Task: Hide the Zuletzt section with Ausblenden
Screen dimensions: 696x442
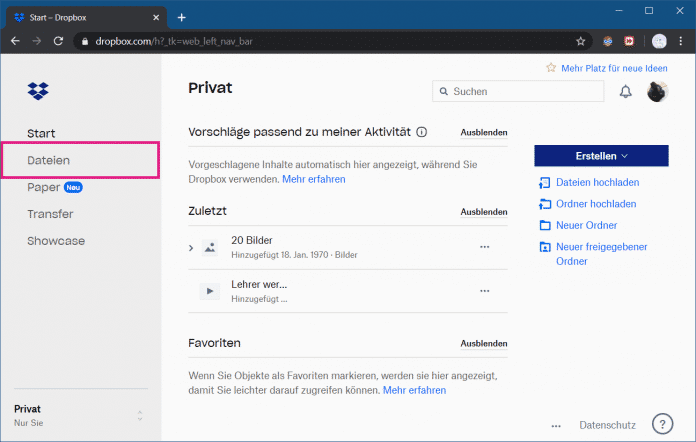Action: (x=483, y=212)
